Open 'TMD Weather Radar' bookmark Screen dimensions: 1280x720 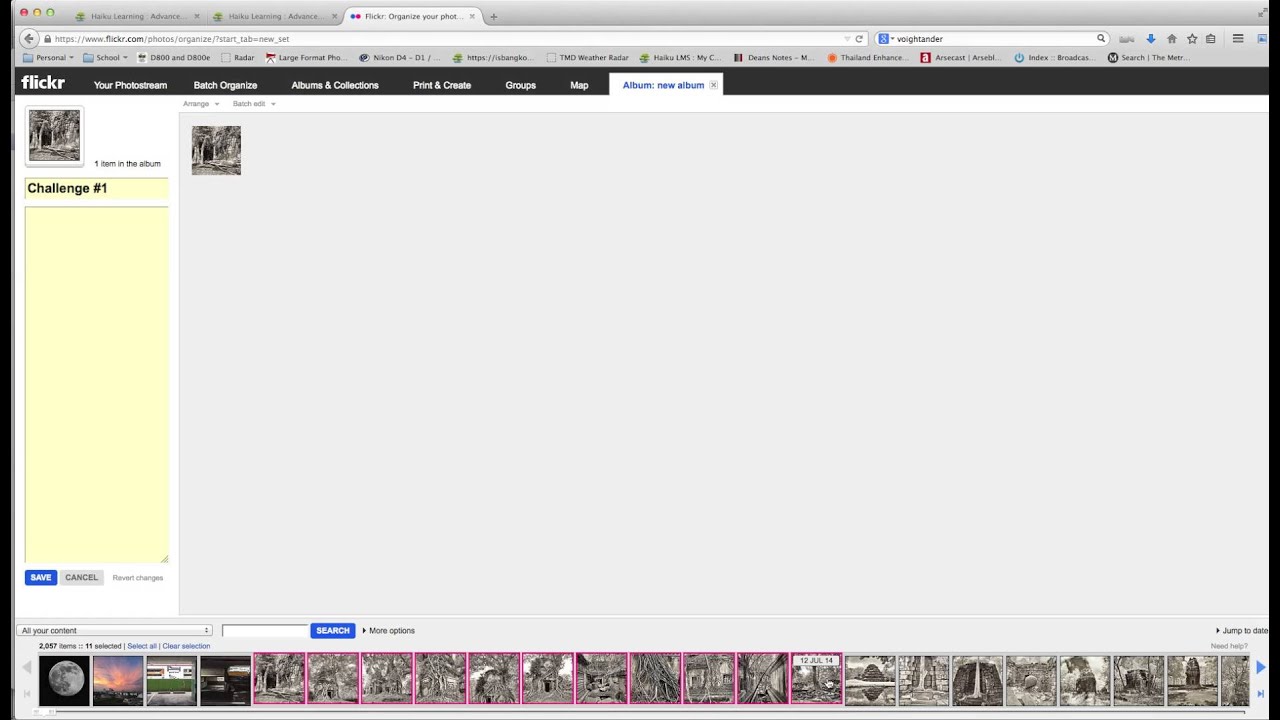pos(587,58)
